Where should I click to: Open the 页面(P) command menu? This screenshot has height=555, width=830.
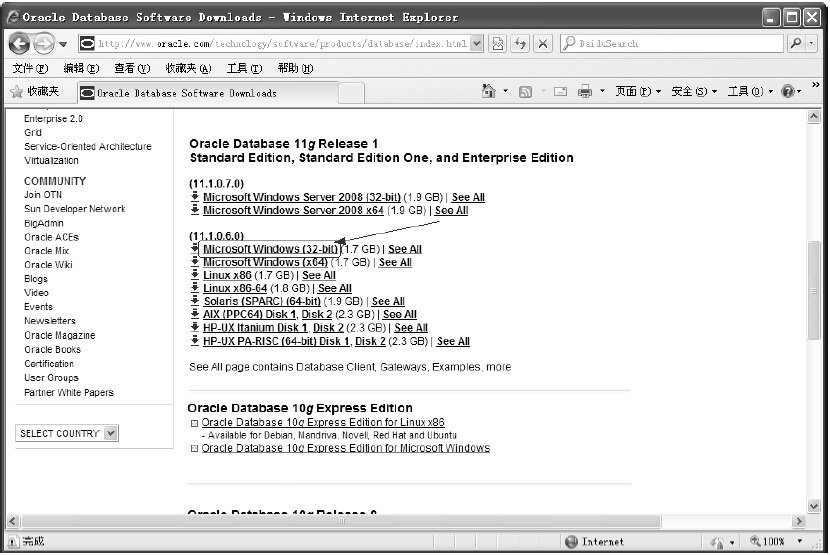click(x=638, y=92)
